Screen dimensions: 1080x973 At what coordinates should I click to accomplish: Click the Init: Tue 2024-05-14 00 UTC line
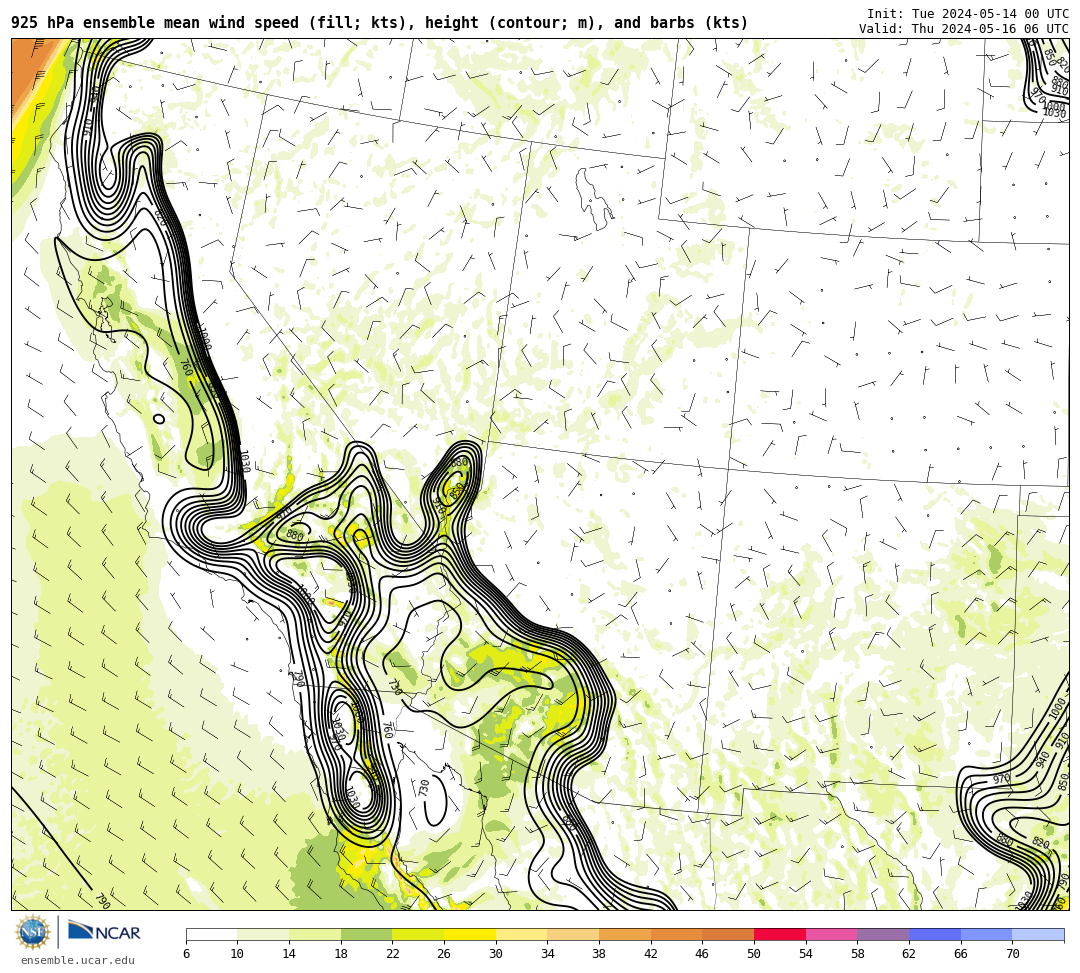point(968,14)
